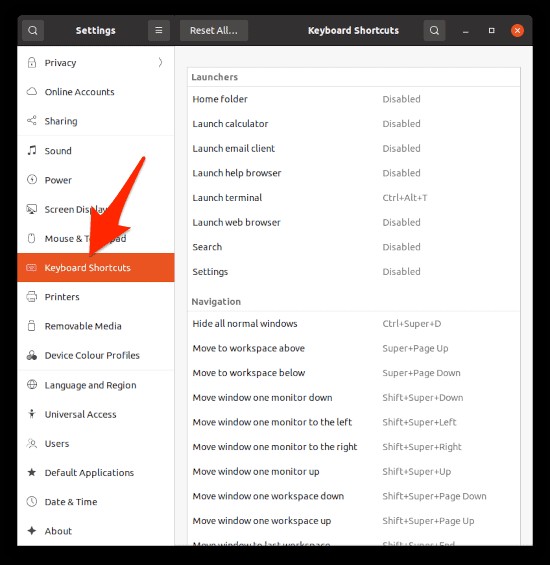550x565 pixels.
Task: Click the Removable Media drive icon
Action: pyautogui.click(x=32, y=326)
